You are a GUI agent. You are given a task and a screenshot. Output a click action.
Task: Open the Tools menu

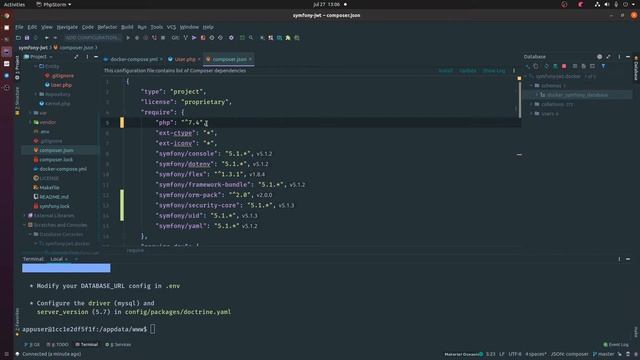click(156, 27)
